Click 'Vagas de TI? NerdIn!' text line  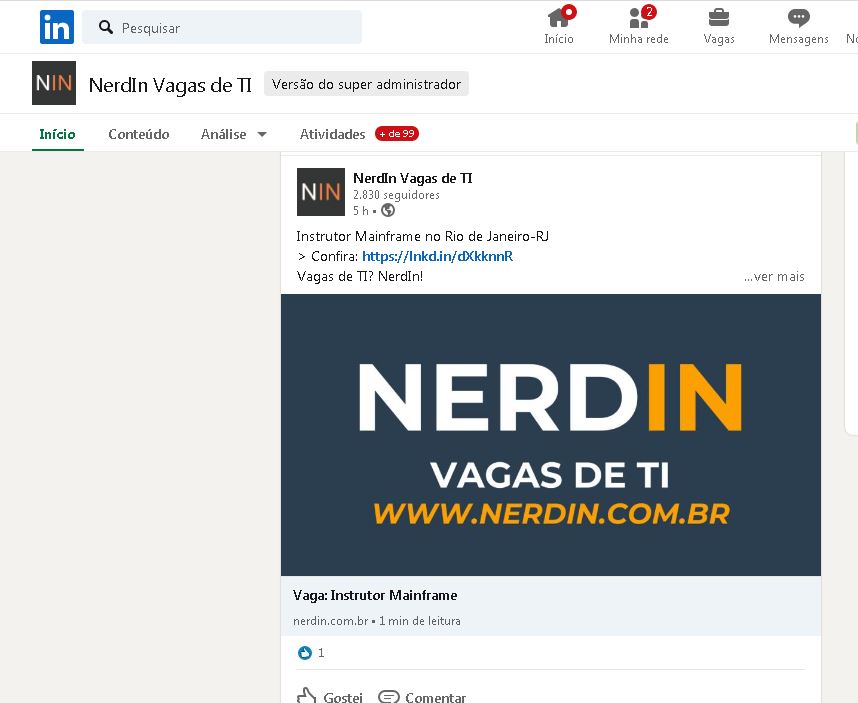[360, 276]
